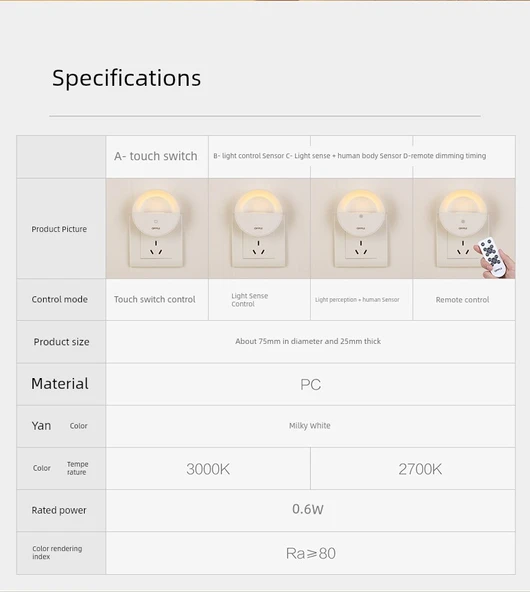
Task: Click the wall socket under touch switch lamp
Action: [156, 251]
